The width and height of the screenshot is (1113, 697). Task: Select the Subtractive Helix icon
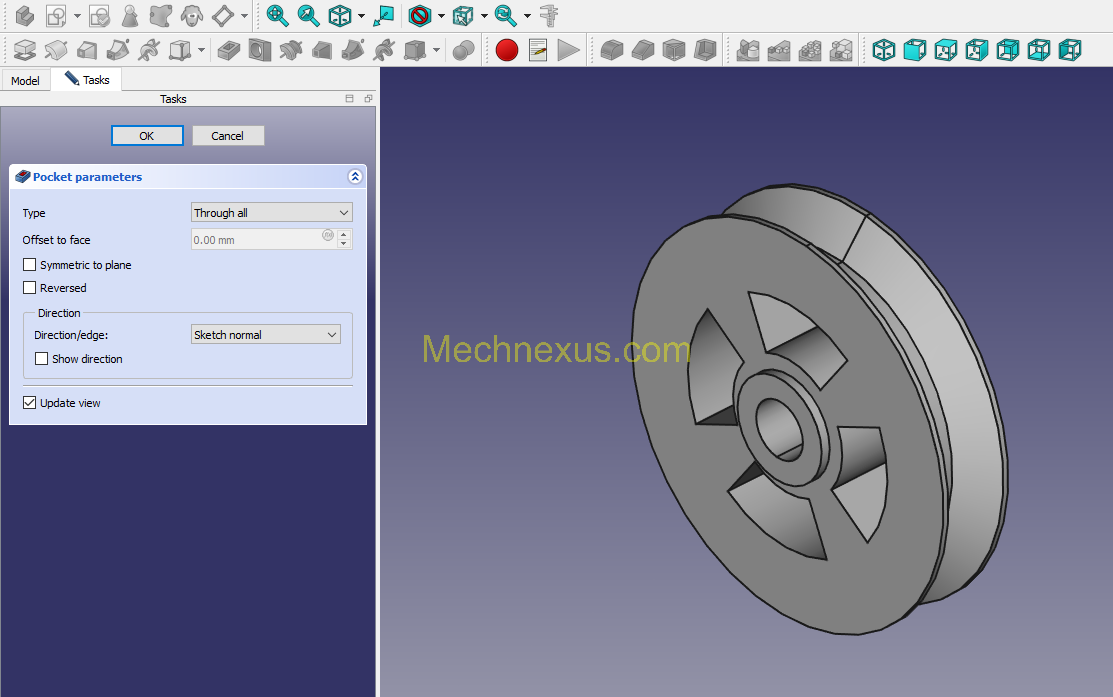[x=384, y=50]
